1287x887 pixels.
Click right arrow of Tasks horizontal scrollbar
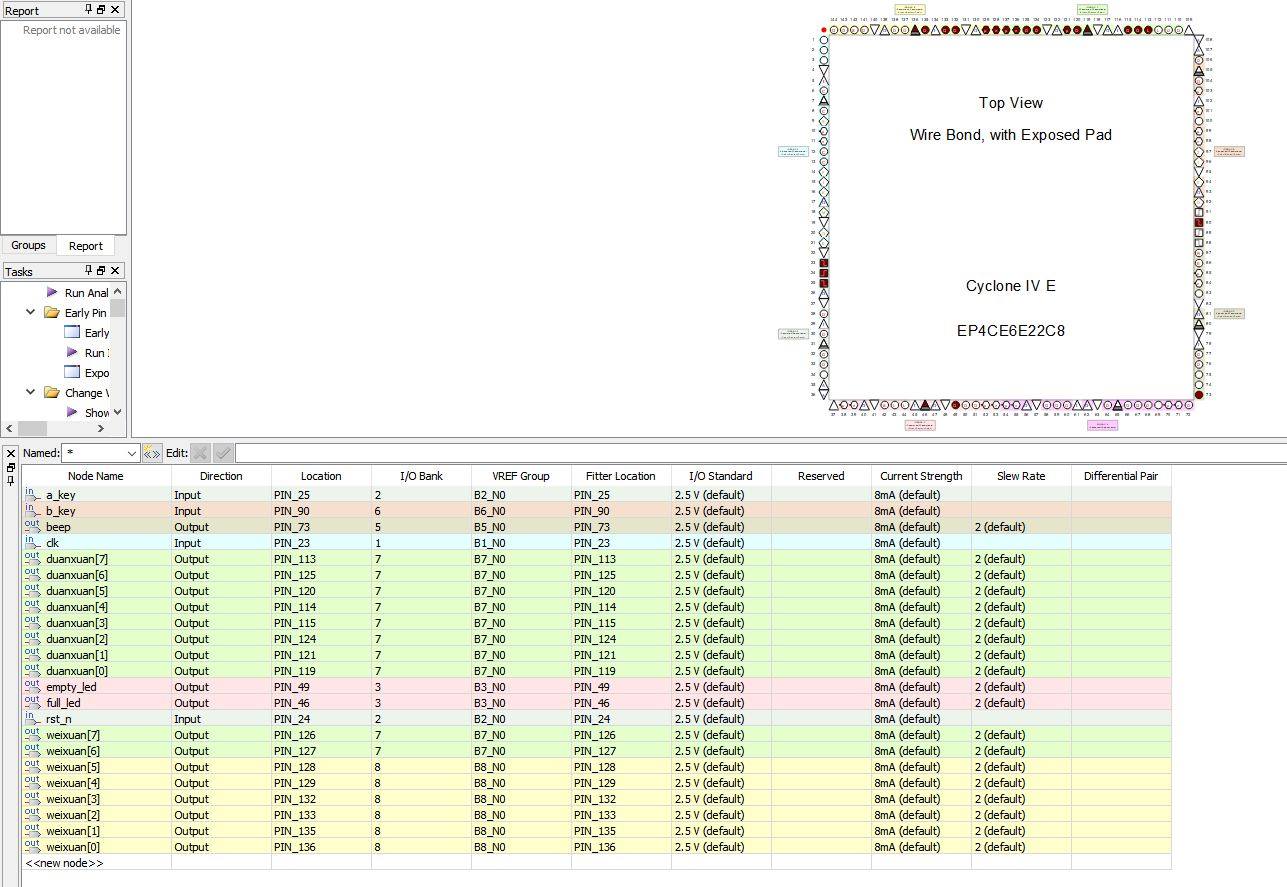pos(102,428)
